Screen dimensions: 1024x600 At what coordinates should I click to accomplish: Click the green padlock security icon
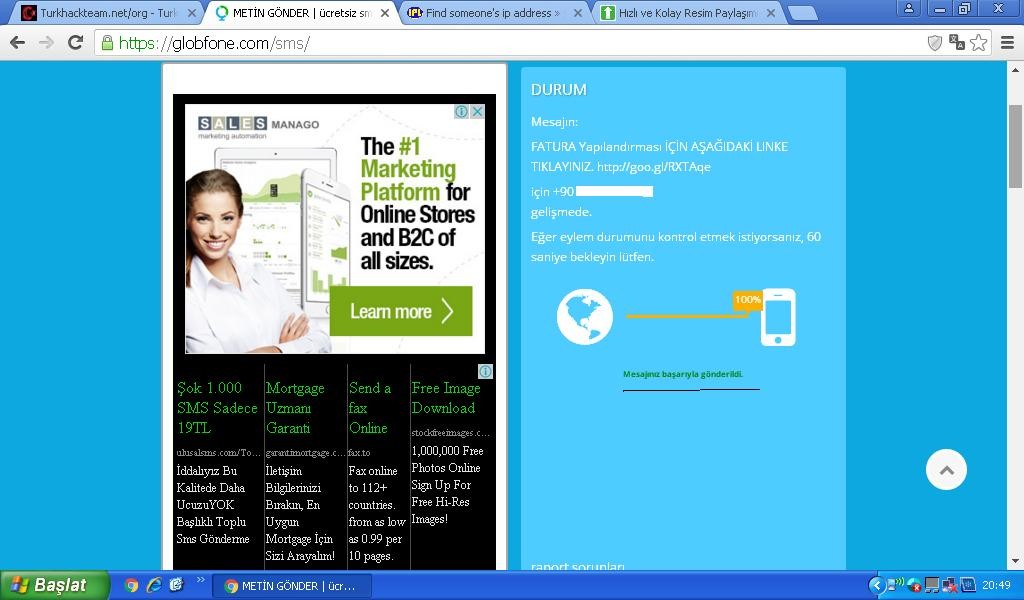(x=107, y=43)
